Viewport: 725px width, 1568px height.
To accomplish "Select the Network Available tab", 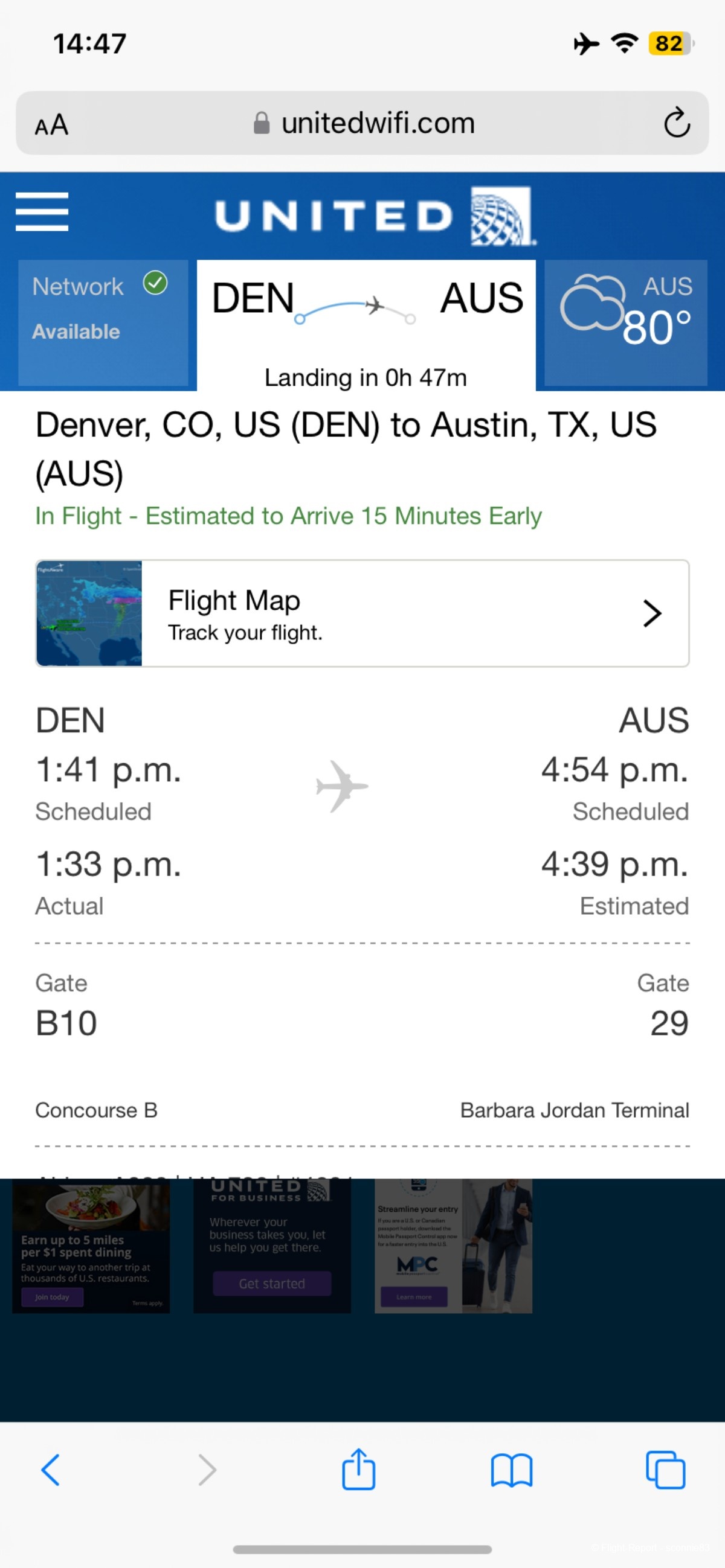I will click(x=103, y=322).
